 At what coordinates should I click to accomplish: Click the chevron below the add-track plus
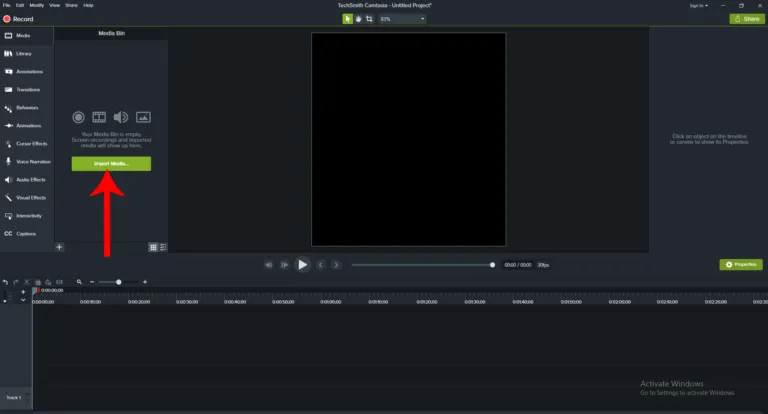pos(23,300)
